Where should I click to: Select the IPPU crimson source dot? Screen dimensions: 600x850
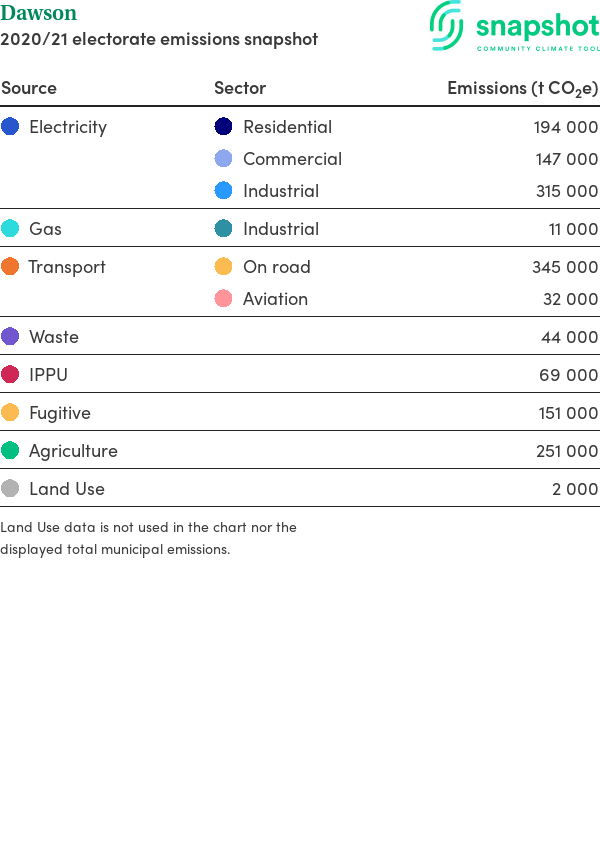point(10,374)
